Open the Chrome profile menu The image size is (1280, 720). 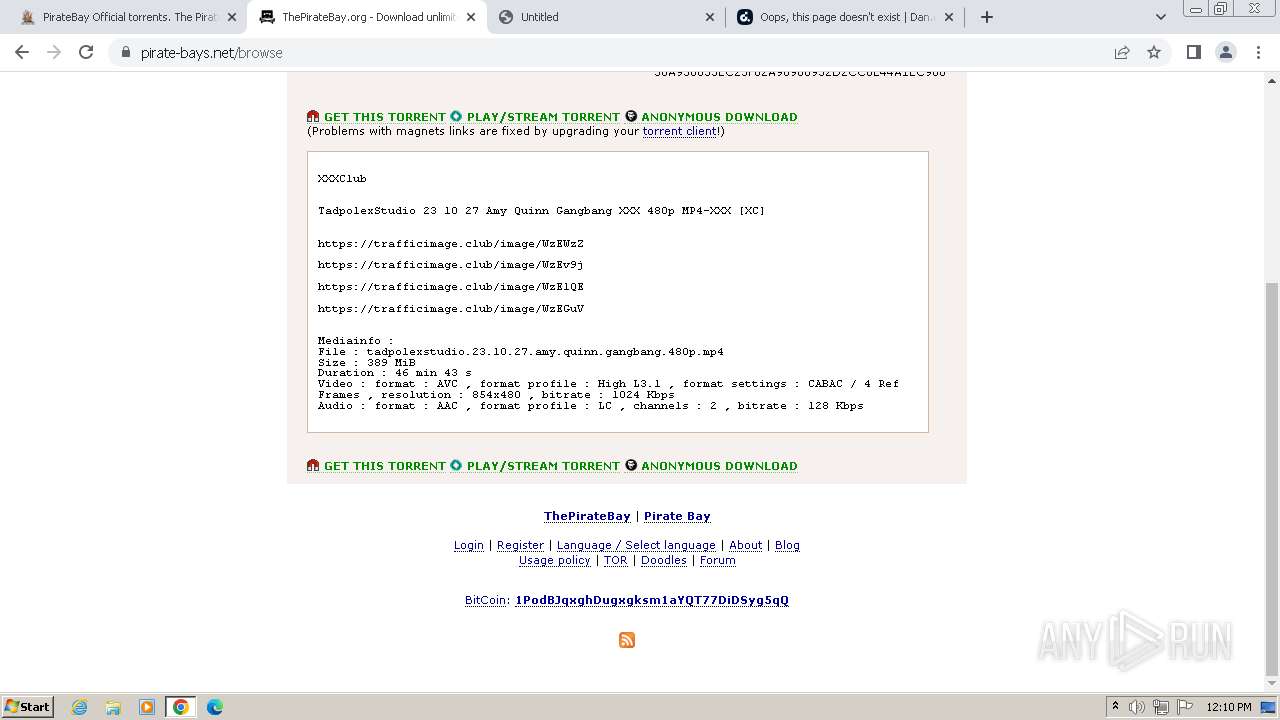point(1226,52)
